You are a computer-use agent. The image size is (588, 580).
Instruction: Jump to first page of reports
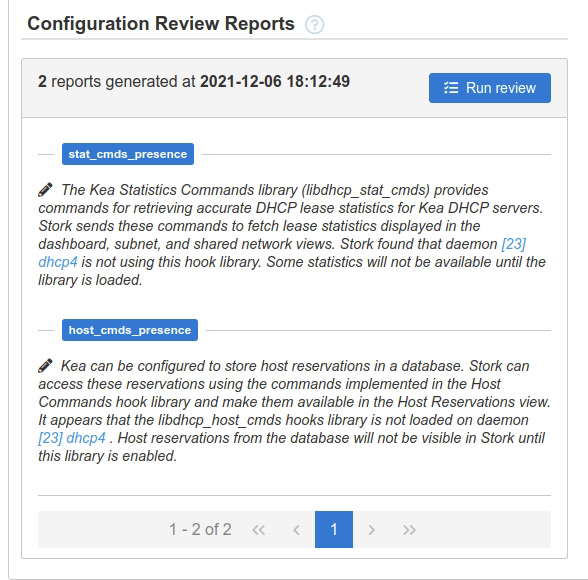[259, 530]
